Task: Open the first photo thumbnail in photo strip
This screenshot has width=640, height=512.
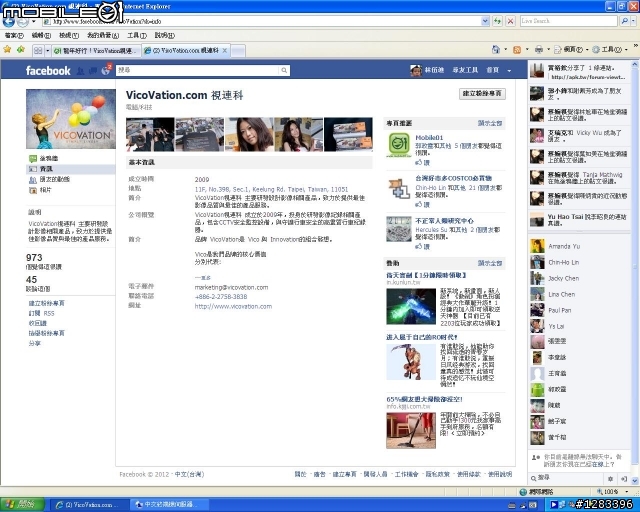Action: coord(150,134)
